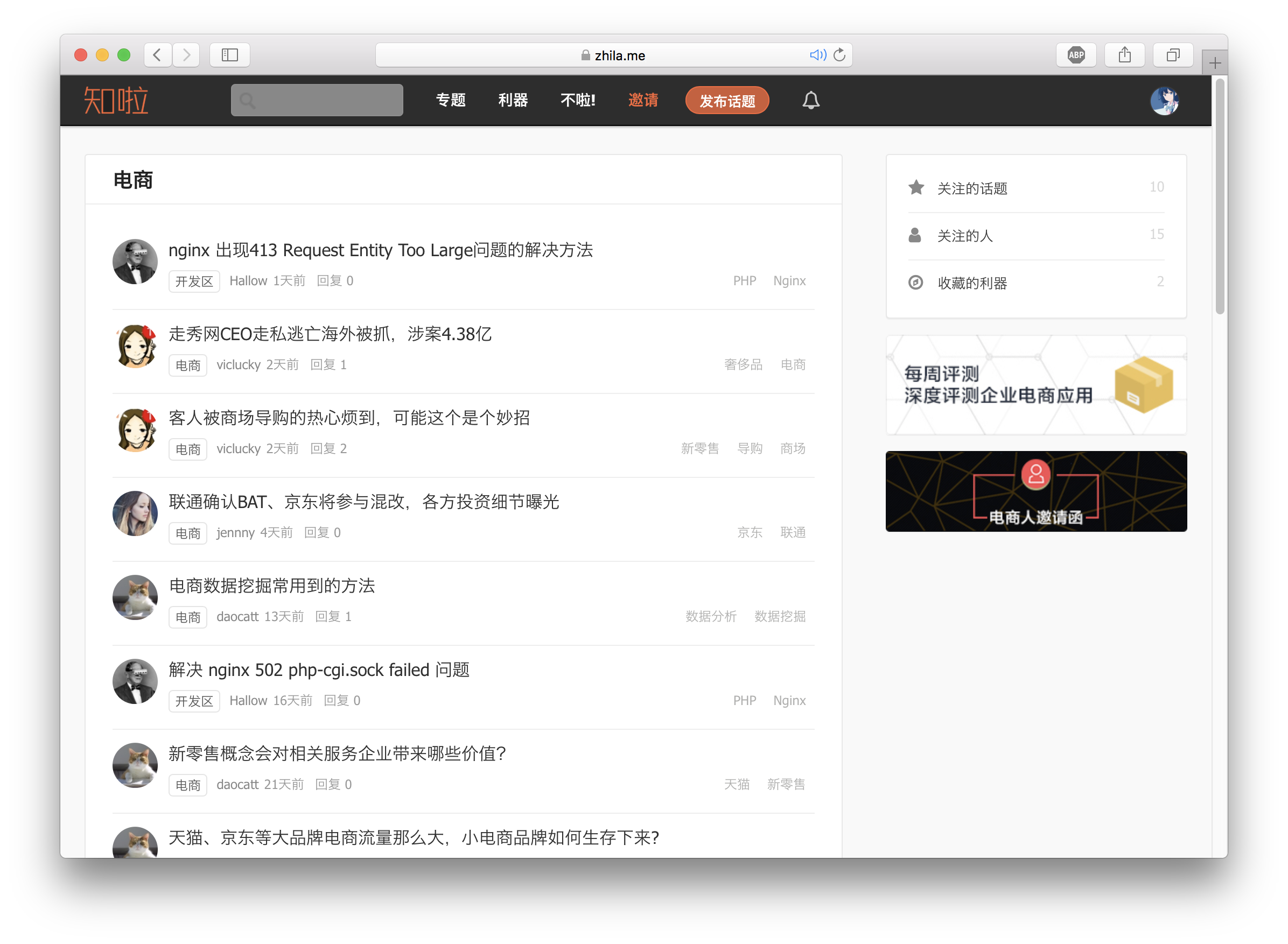Screen dimensions: 1288x944
Task: Go back using the browser back arrow
Action: pyautogui.click(x=157, y=55)
